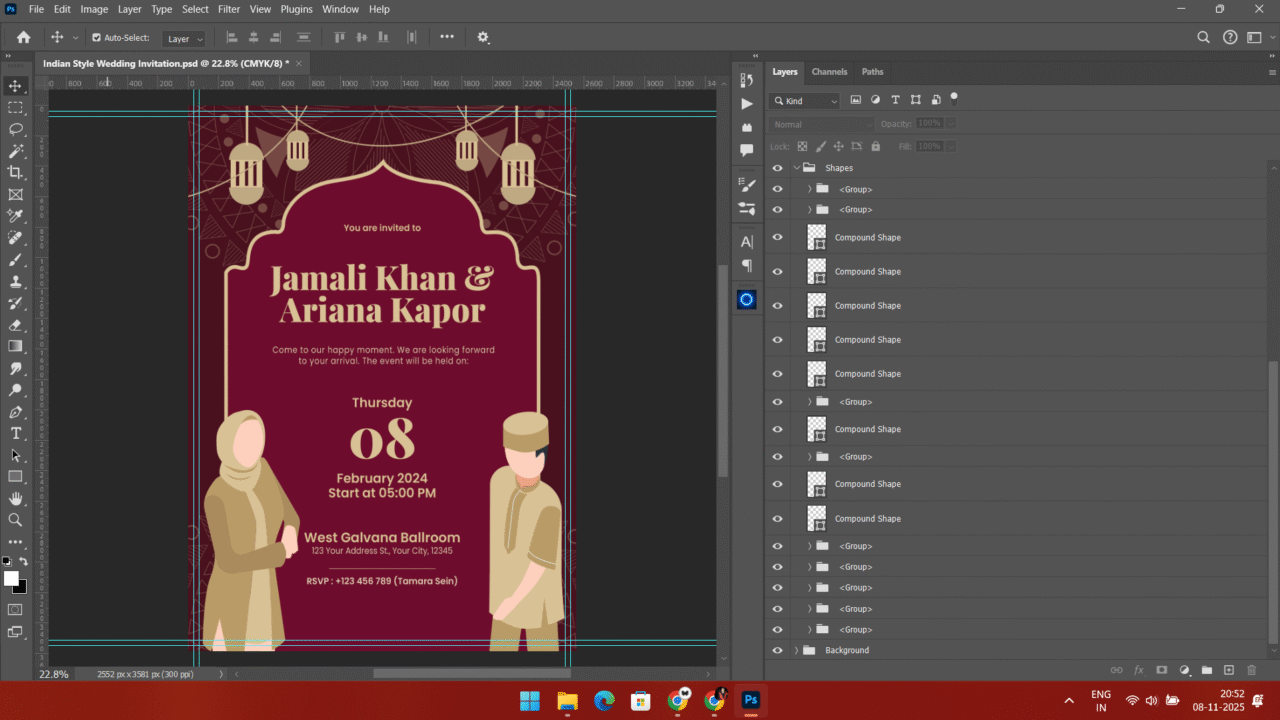Click the foreground color swatch
This screenshot has width=1280, height=720.
tap(11, 579)
